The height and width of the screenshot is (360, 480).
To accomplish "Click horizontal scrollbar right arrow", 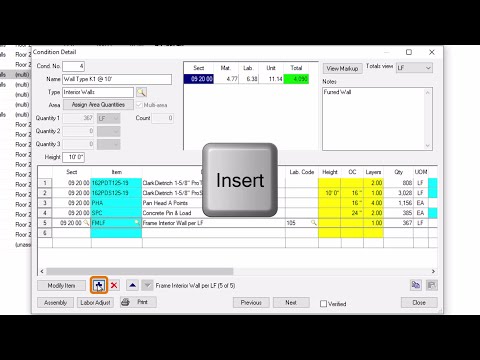I will tap(433, 271).
